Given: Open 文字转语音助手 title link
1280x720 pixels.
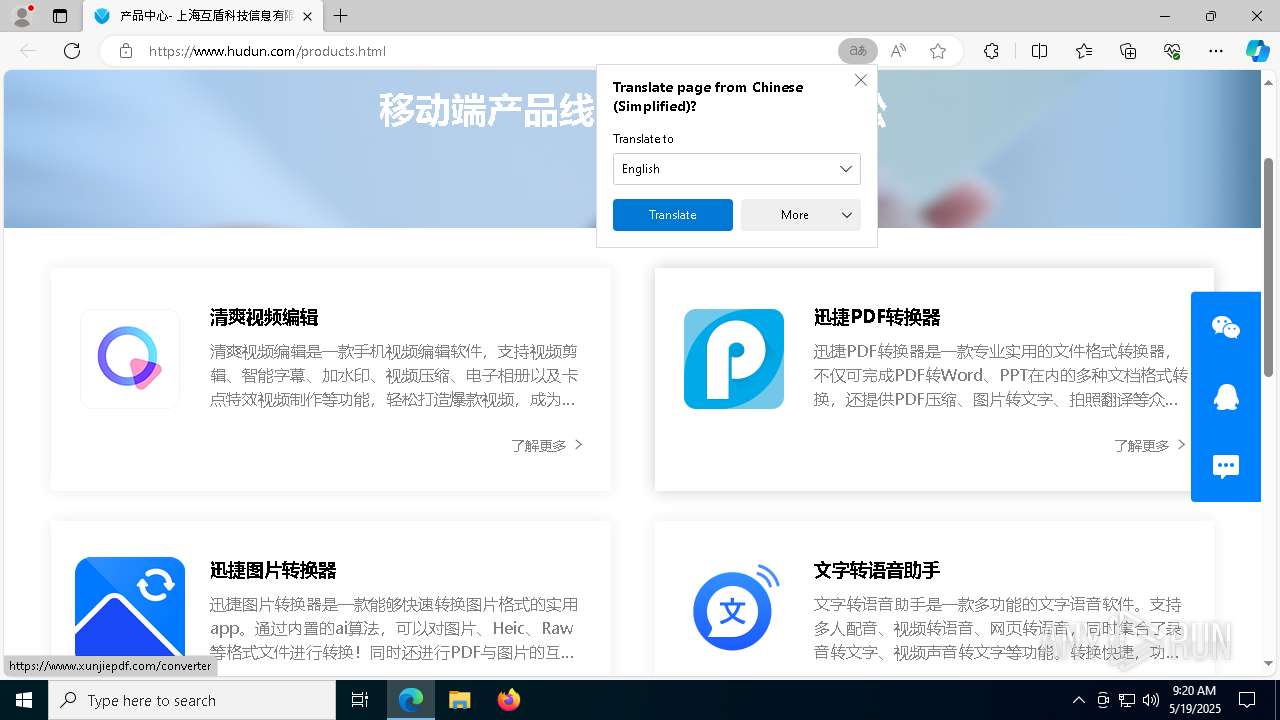Looking at the screenshot, I should coord(877,570).
